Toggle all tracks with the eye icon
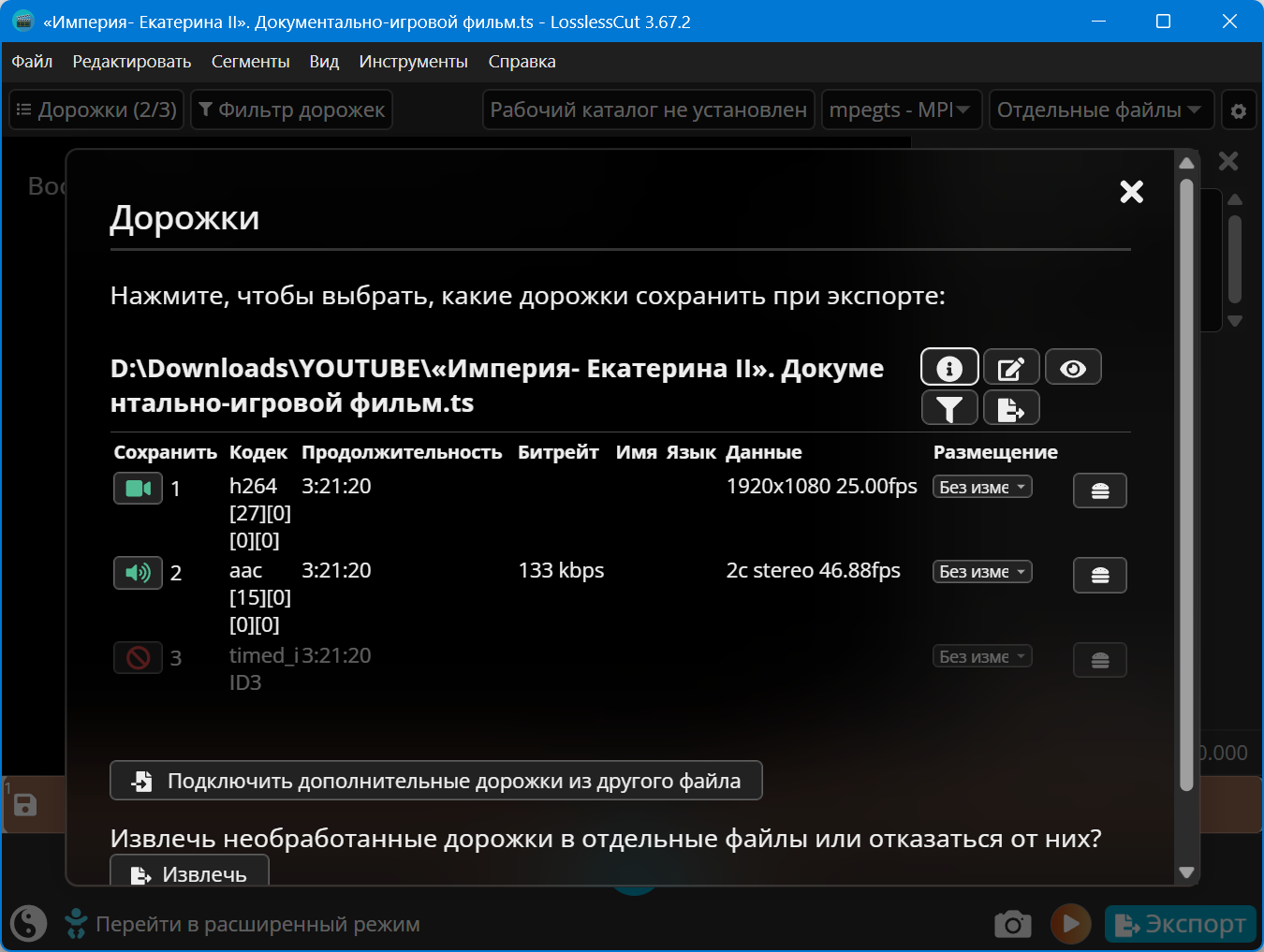This screenshot has height=952, width=1264. pyautogui.click(x=1073, y=368)
